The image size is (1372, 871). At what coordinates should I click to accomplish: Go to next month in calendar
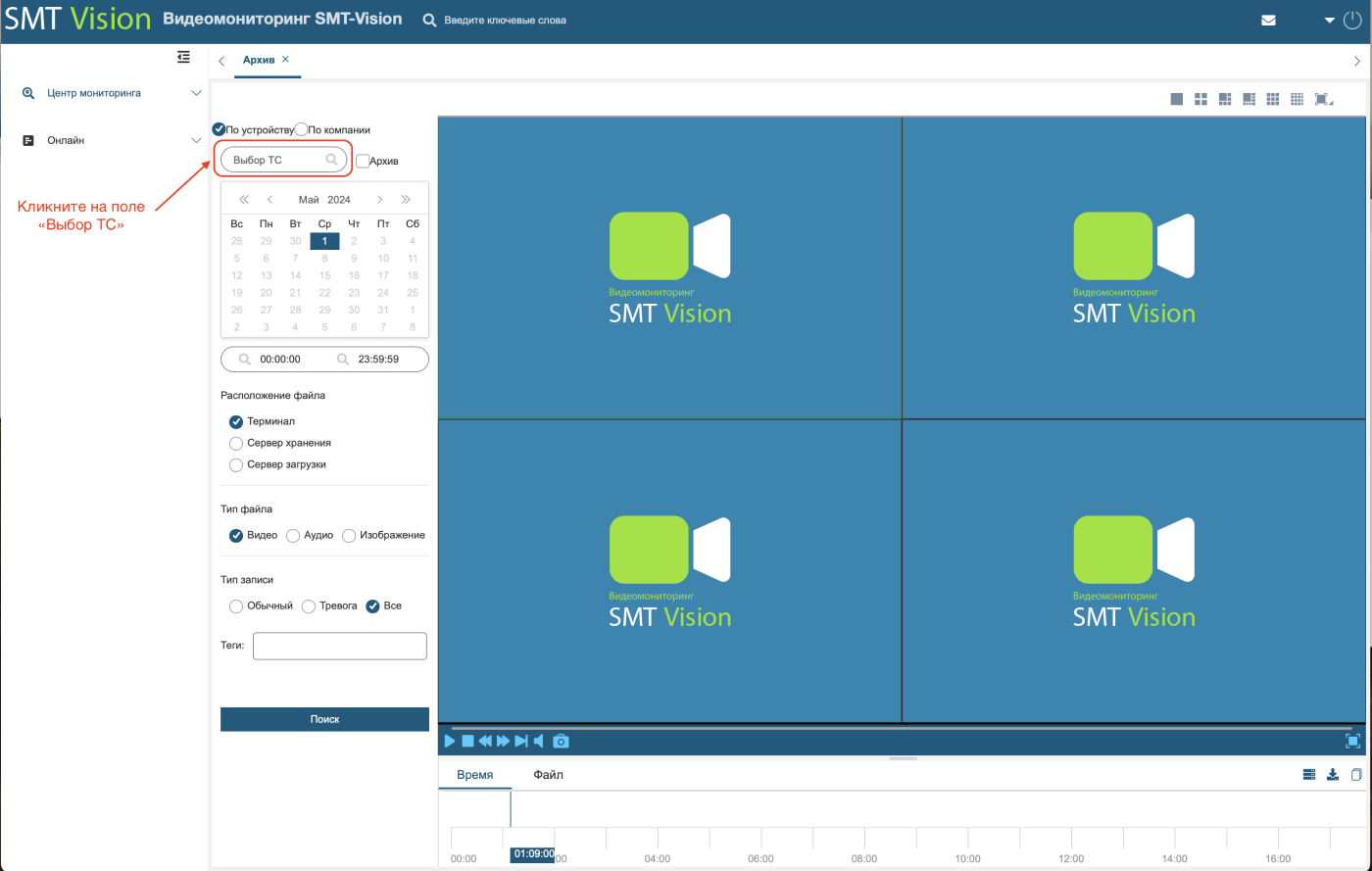[379, 200]
